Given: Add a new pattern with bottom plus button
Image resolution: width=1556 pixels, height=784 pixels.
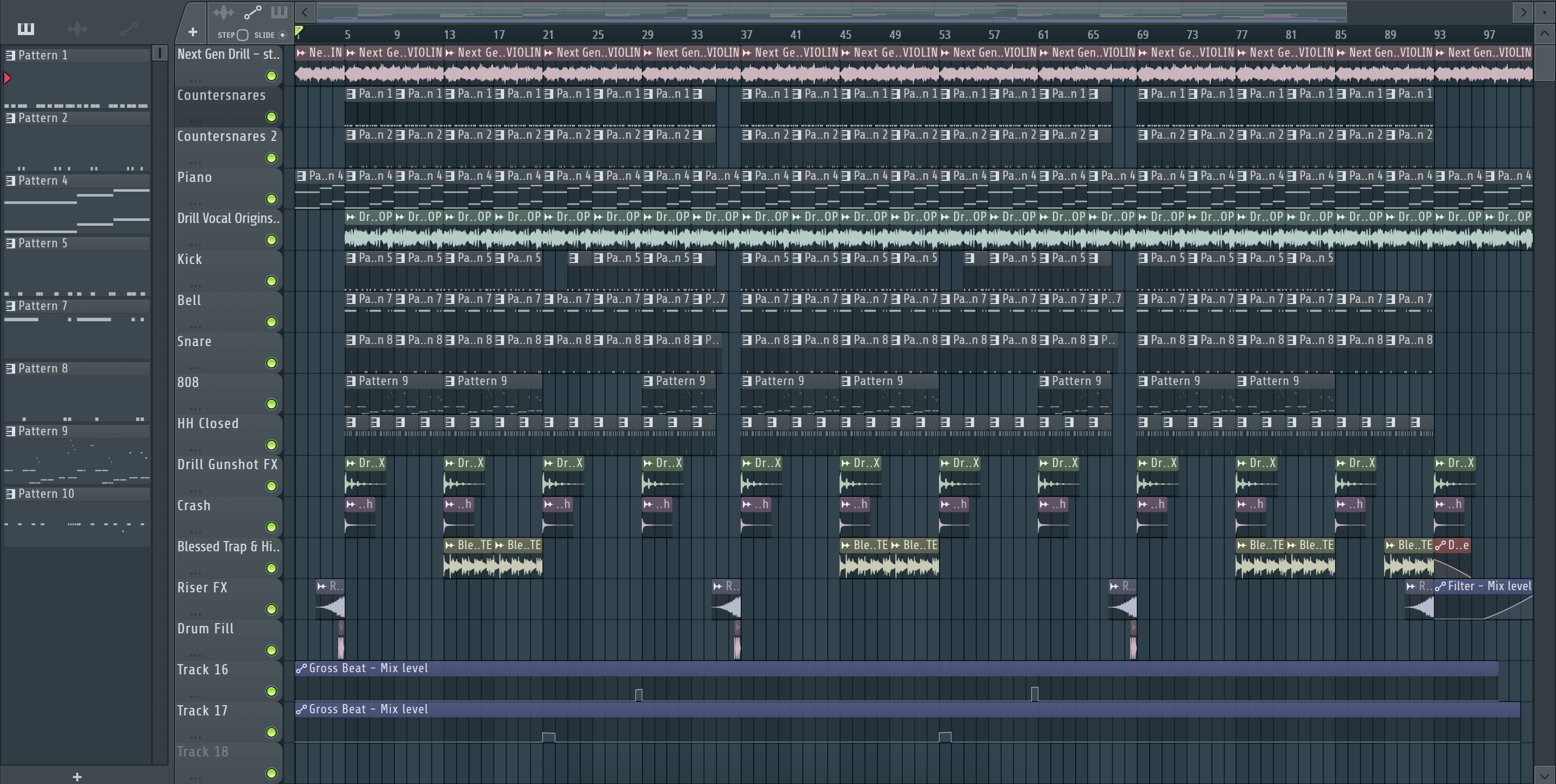Looking at the screenshot, I should coord(77,777).
